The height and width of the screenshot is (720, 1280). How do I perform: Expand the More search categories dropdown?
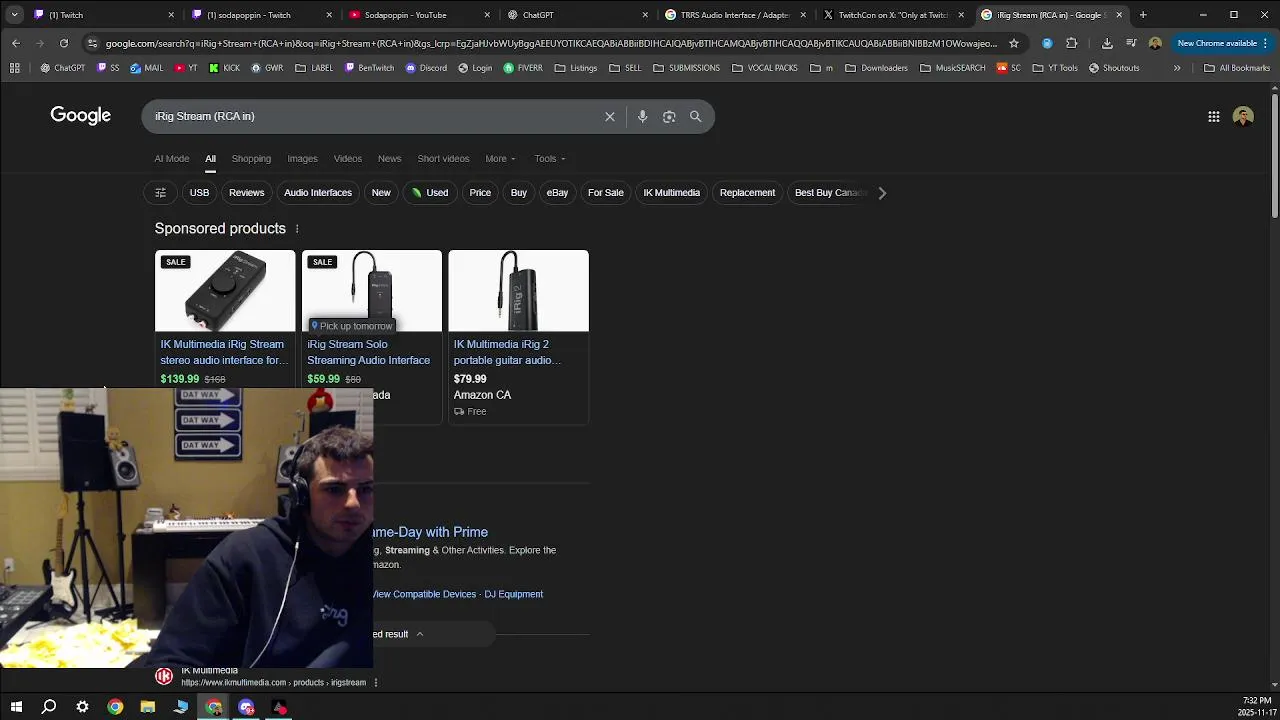500,159
